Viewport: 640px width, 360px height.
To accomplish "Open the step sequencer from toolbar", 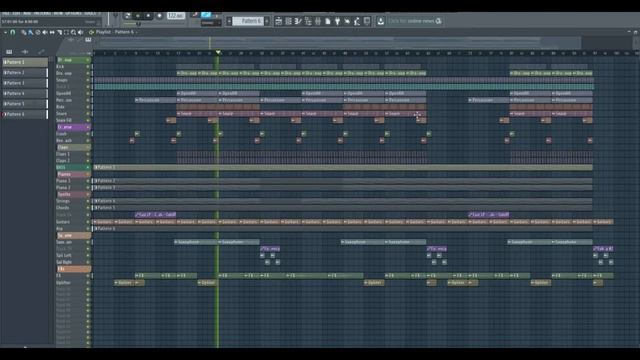I will (288, 21).
